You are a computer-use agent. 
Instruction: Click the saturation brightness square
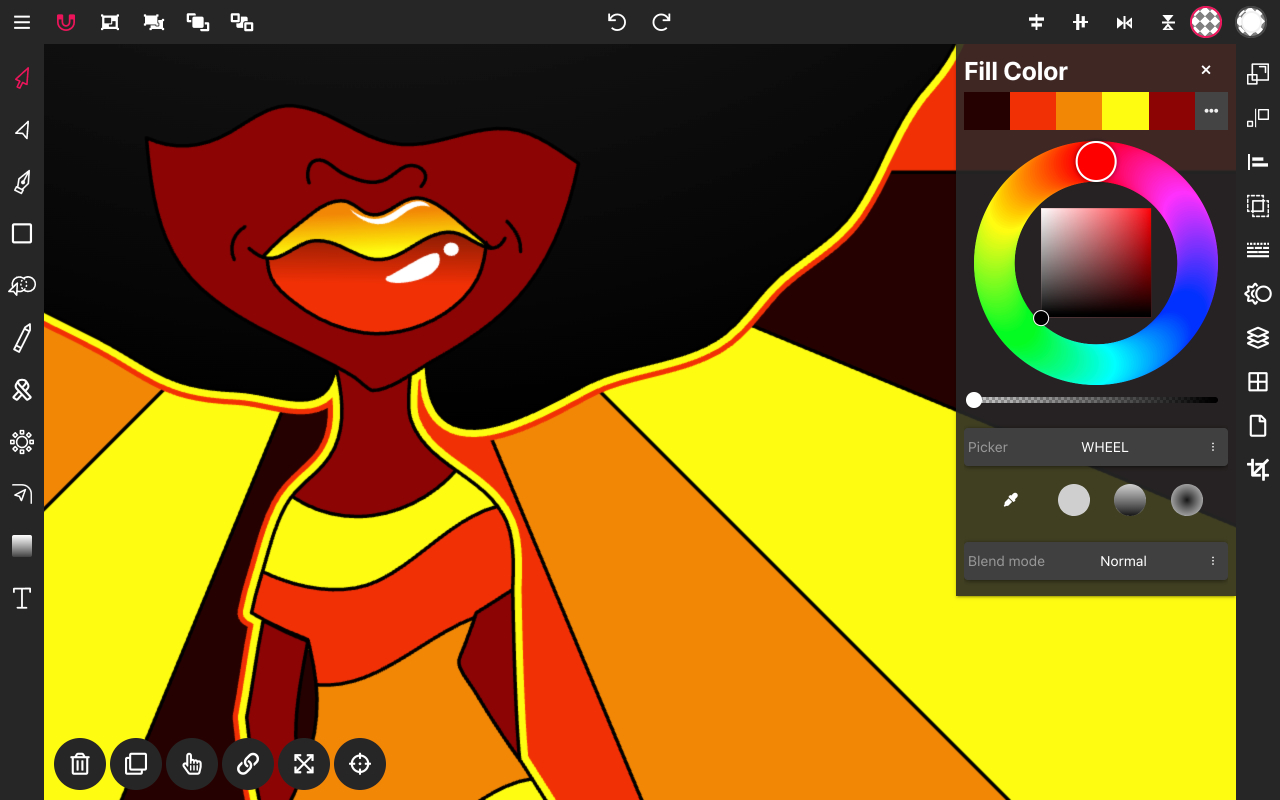1096,263
